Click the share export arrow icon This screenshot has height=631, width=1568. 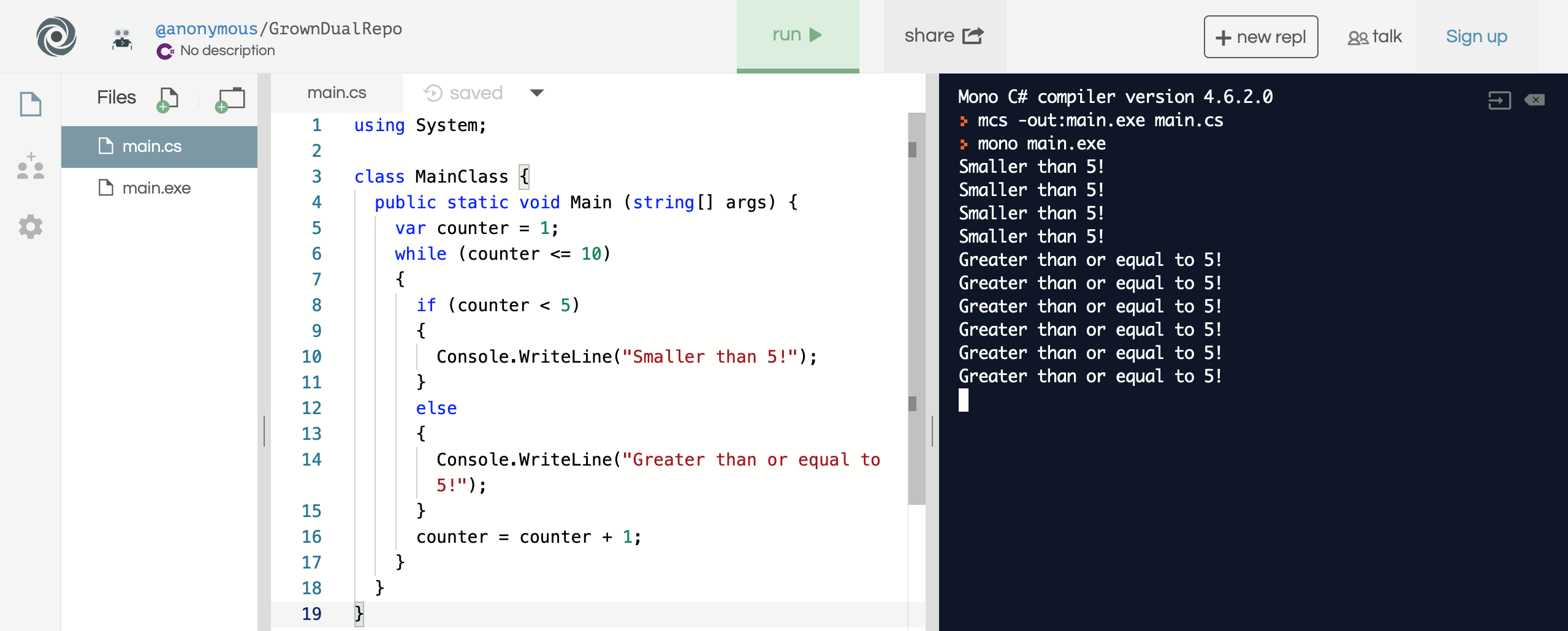973,36
